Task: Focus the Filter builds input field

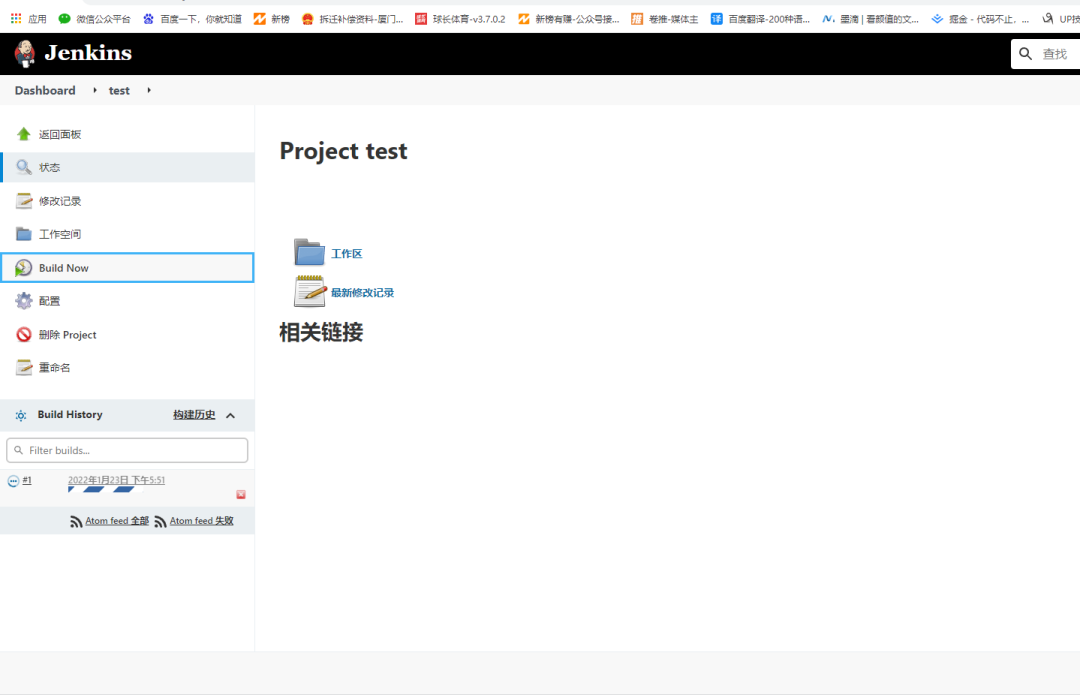Action: tap(127, 450)
